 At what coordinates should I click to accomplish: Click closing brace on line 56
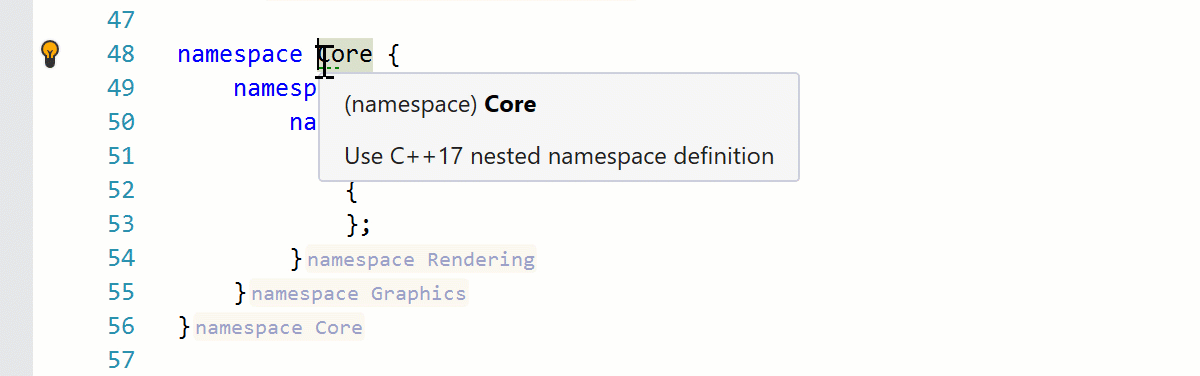point(184,328)
